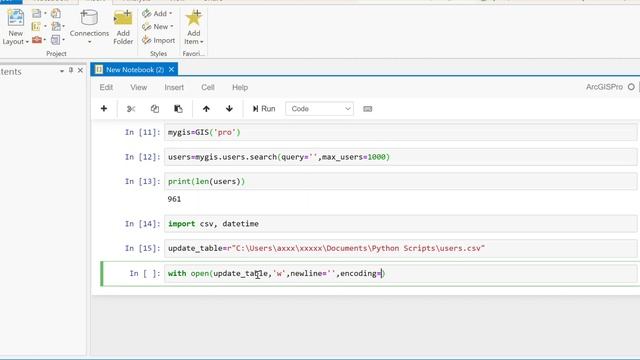Open the Contents pane options arrow
This screenshot has height=360, width=640.
click(x=62, y=71)
